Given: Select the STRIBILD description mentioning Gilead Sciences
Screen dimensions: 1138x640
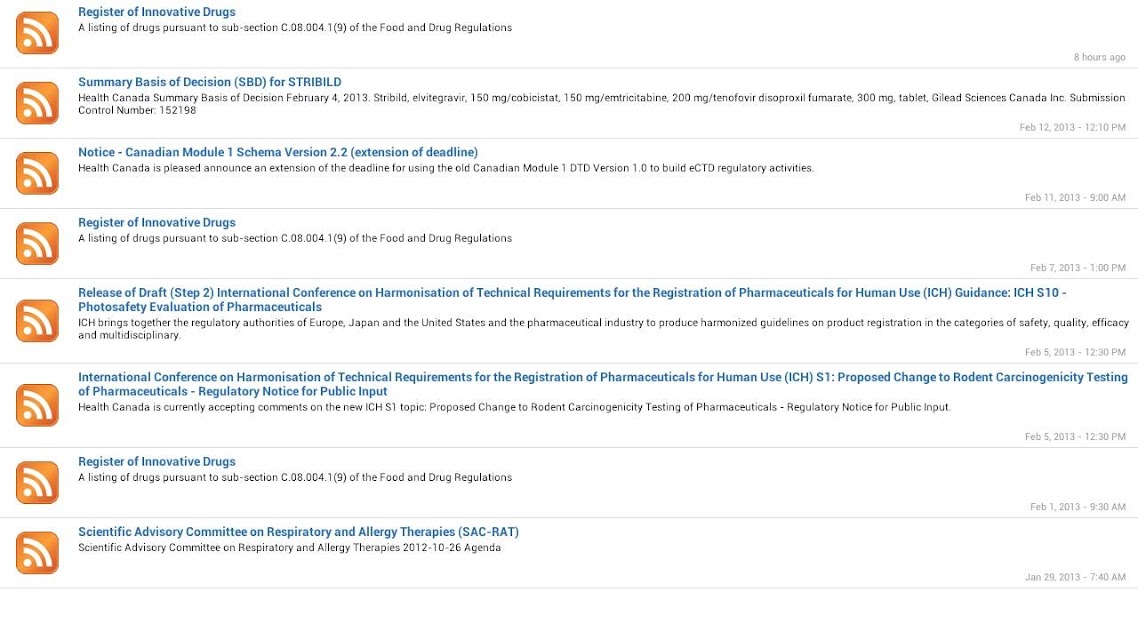Looking at the screenshot, I should click(x=602, y=104).
